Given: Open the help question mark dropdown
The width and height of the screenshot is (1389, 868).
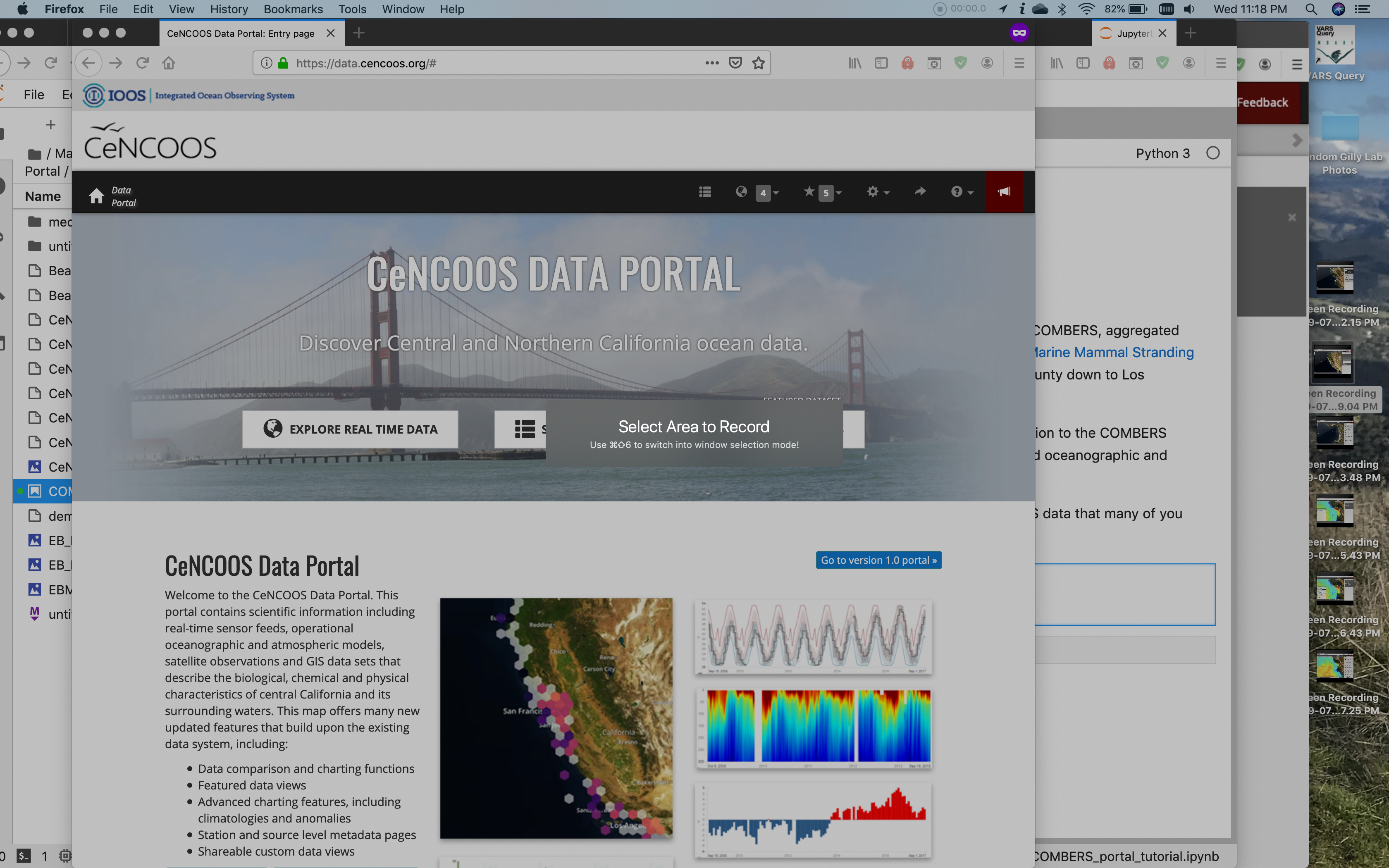Looking at the screenshot, I should pos(962,192).
